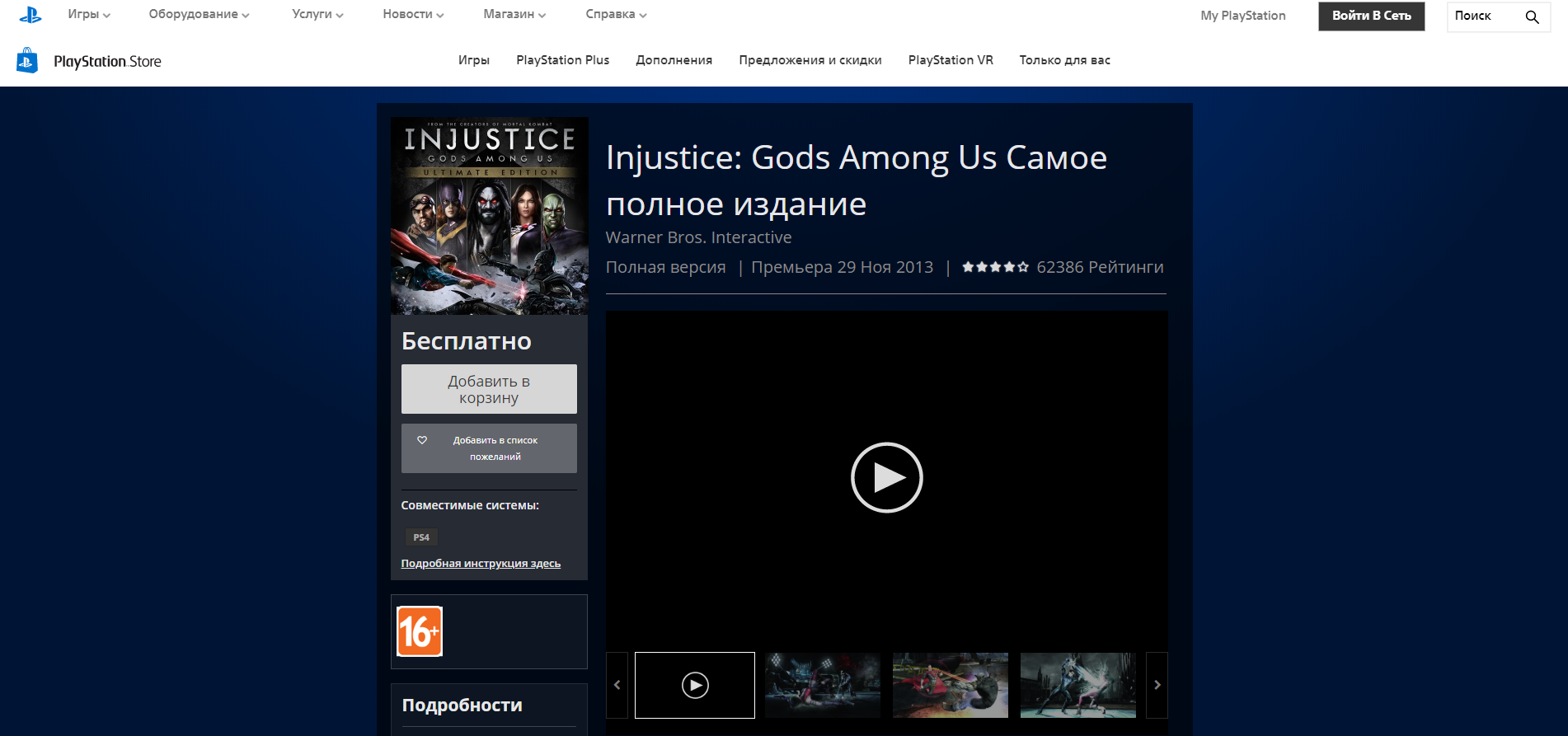Viewport: 1568px width, 736px height.
Task: Expand the Услуги menu
Action: pyautogui.click(x=317, y=14)
